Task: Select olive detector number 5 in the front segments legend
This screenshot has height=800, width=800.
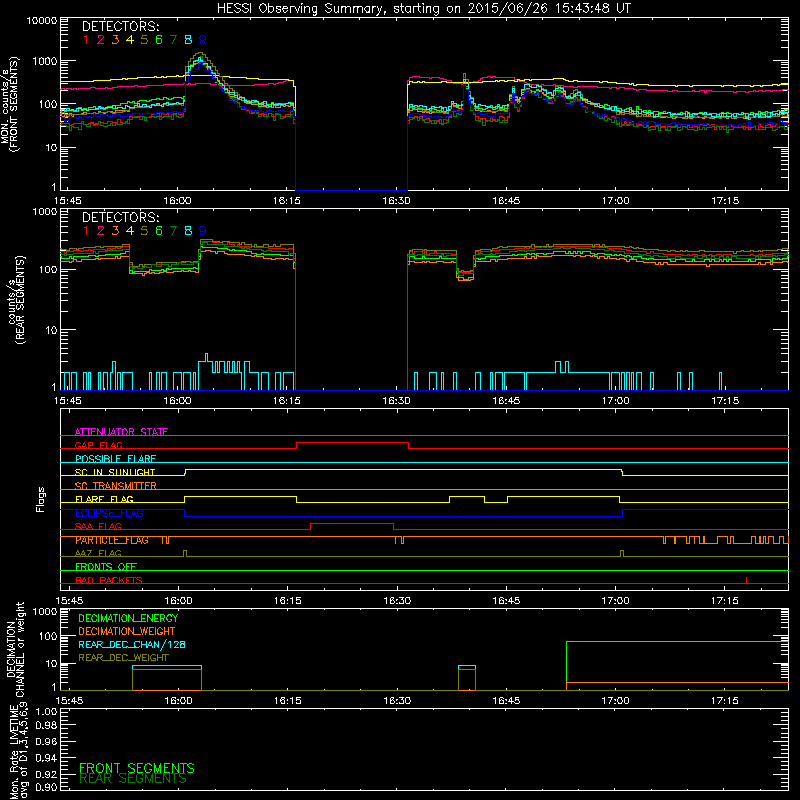Action: pyautogui.click(x=144, y=40)
